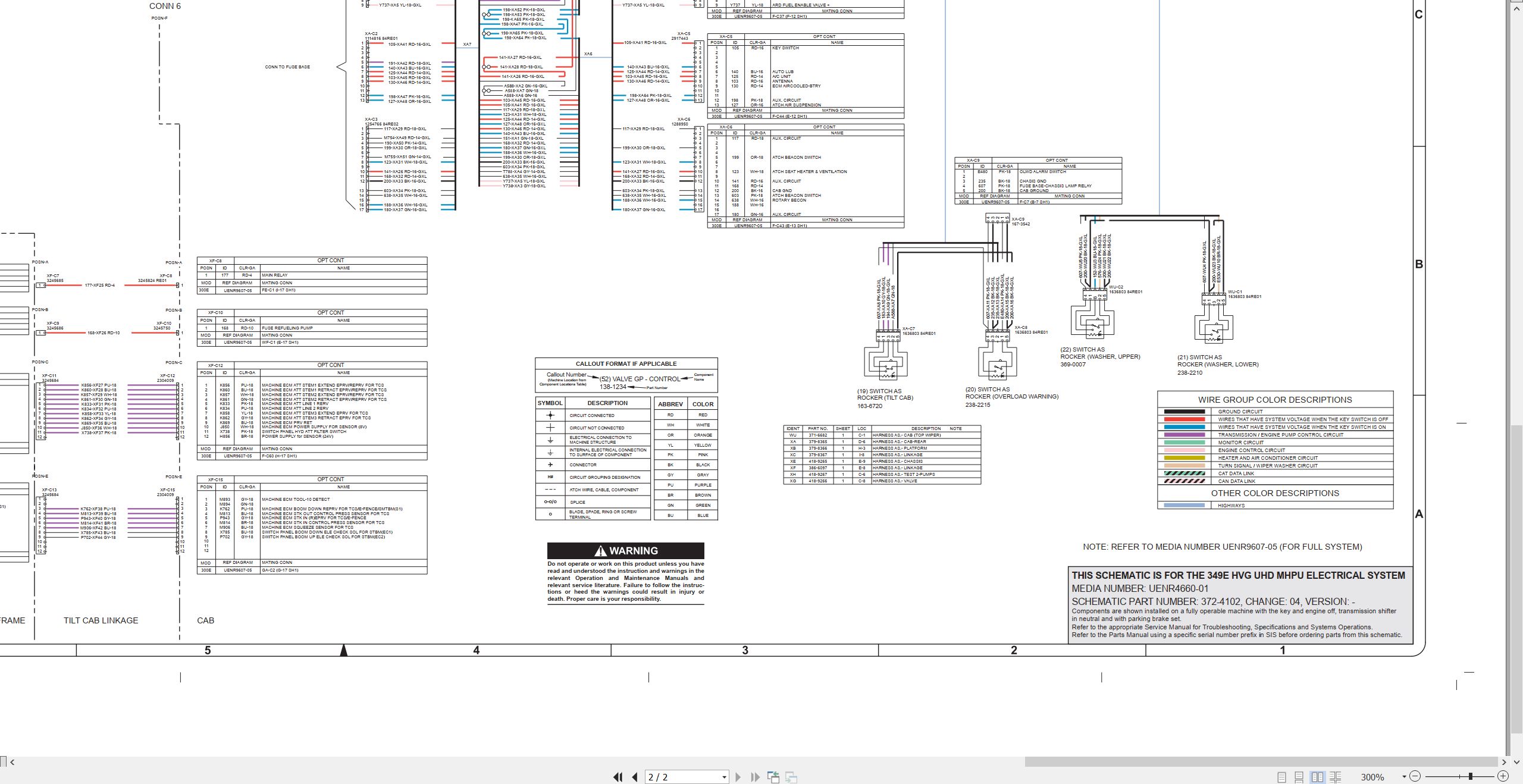Click '(52) VALVE GP - CONTROL' callout example

coord(640,379)
